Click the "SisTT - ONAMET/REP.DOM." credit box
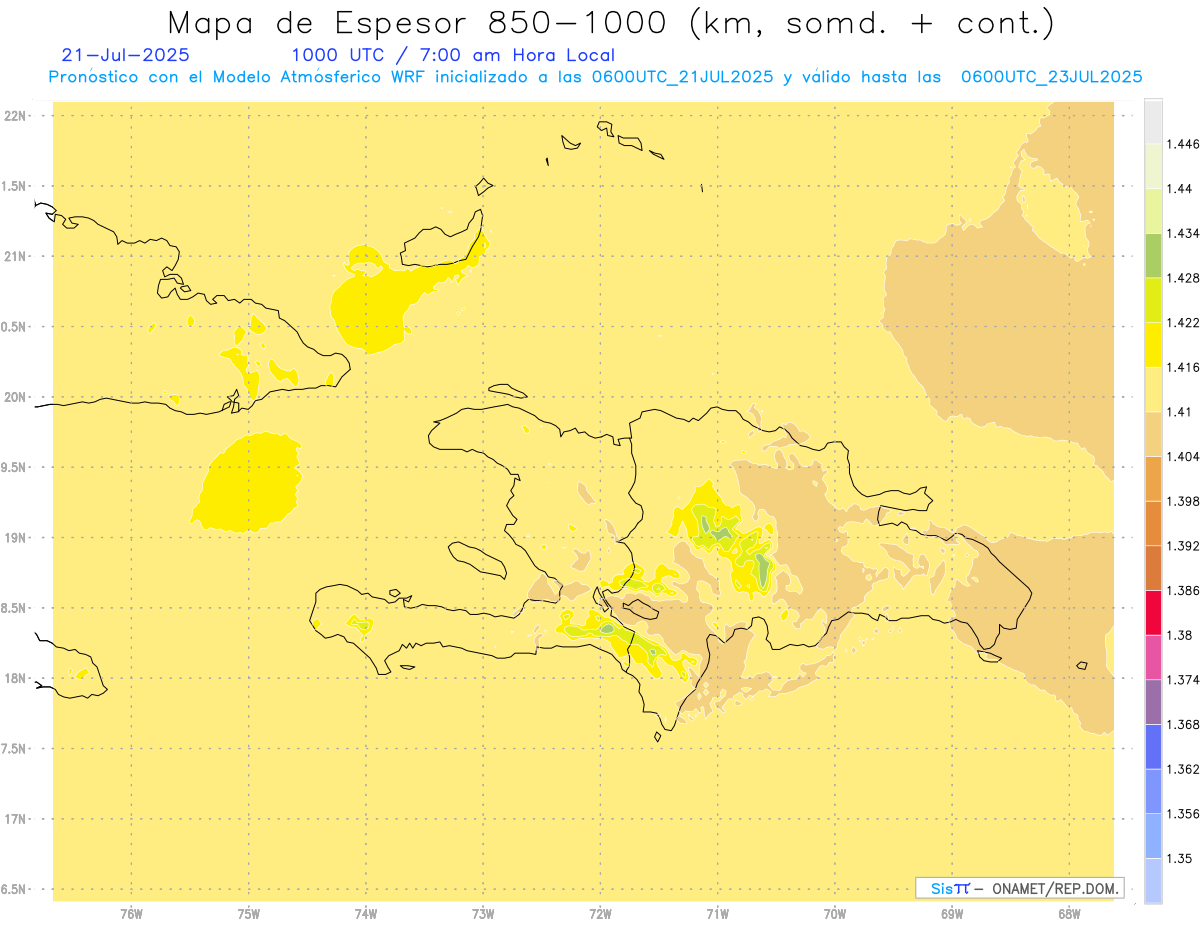Screen dimensions: 1200x927 pos(1019,888)
